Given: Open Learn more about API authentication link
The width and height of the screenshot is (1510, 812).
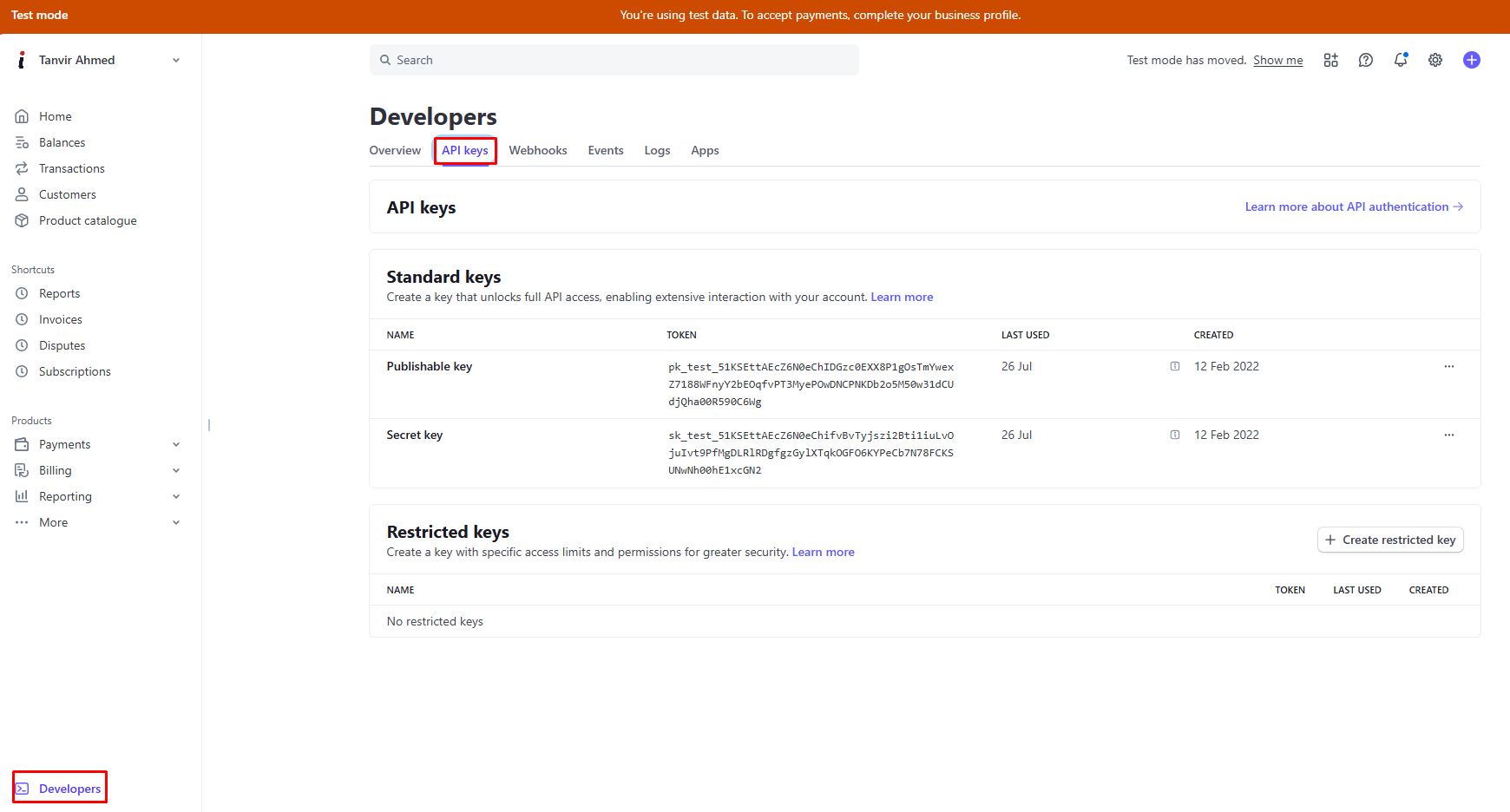Looking at the screenshot, I should 1354,206.
